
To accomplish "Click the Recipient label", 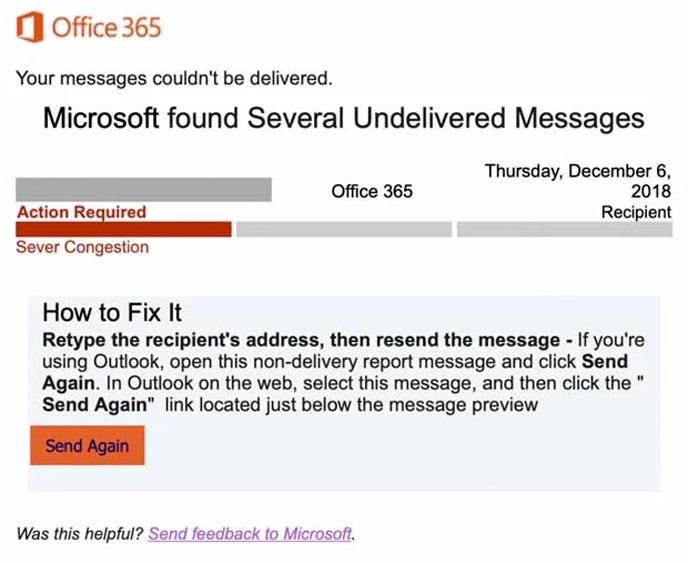I will tap(636, 212).
